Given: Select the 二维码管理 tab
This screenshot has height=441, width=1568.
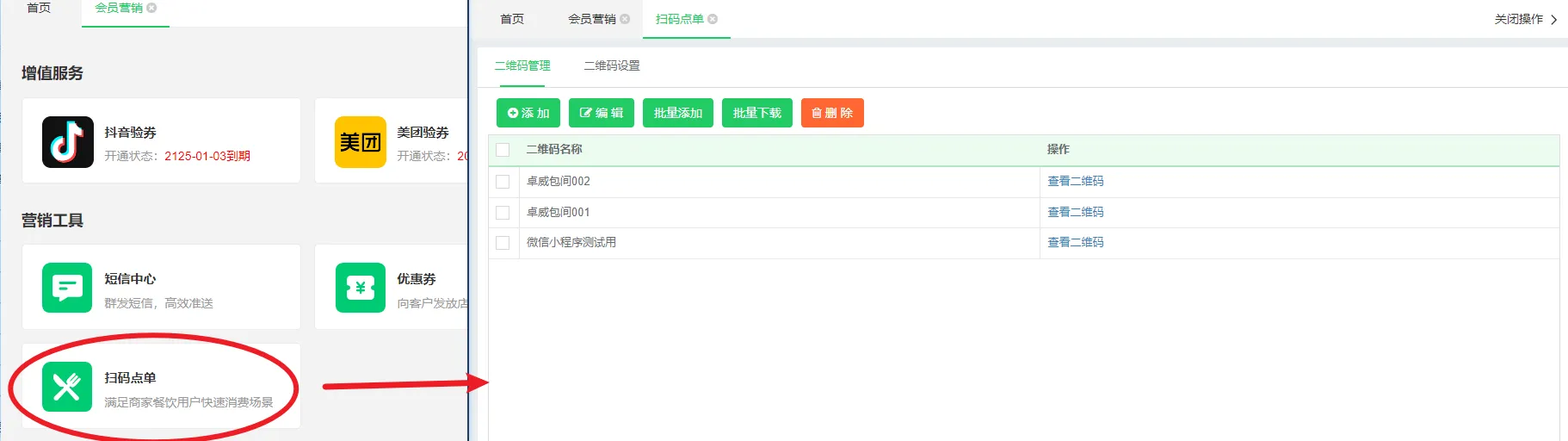Looking at the screenshot, I should point(522,65).
